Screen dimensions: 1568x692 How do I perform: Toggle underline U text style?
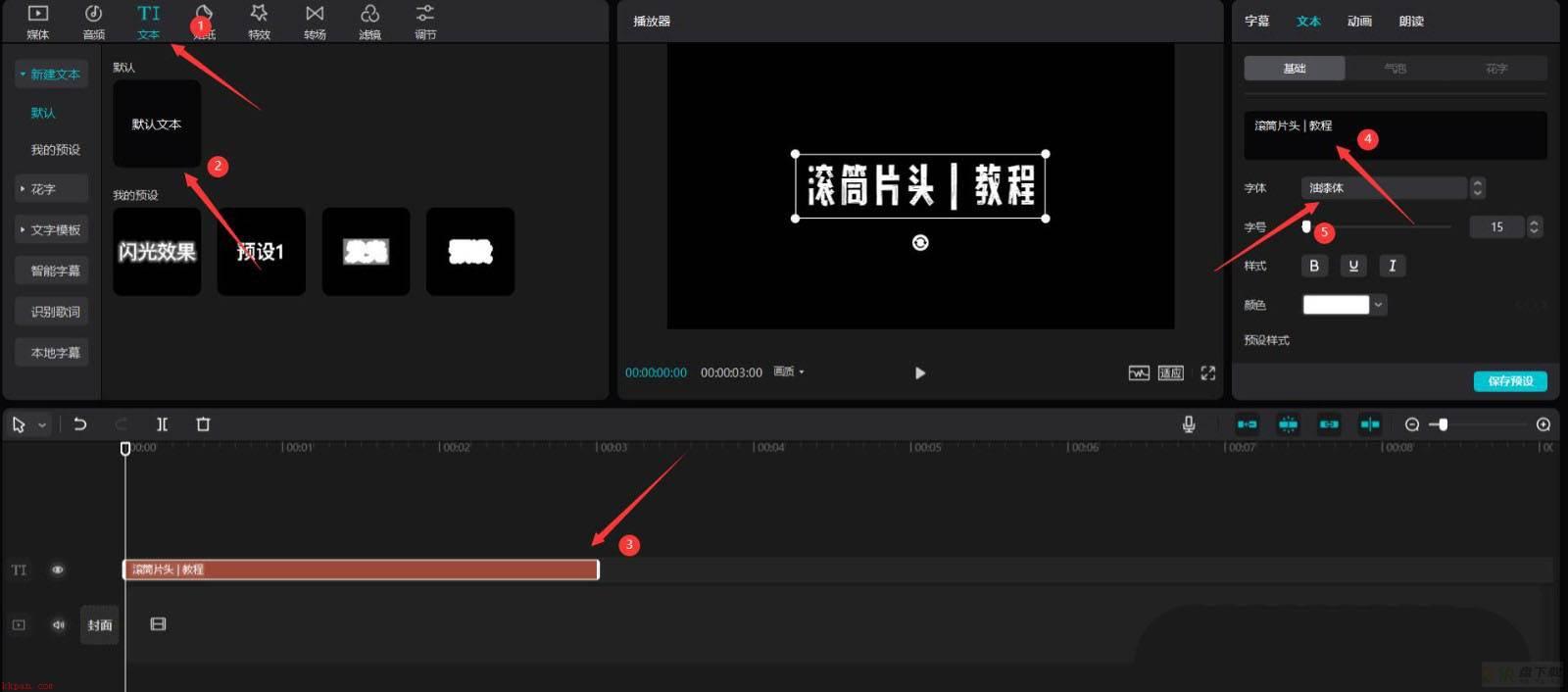(1353, 266)
